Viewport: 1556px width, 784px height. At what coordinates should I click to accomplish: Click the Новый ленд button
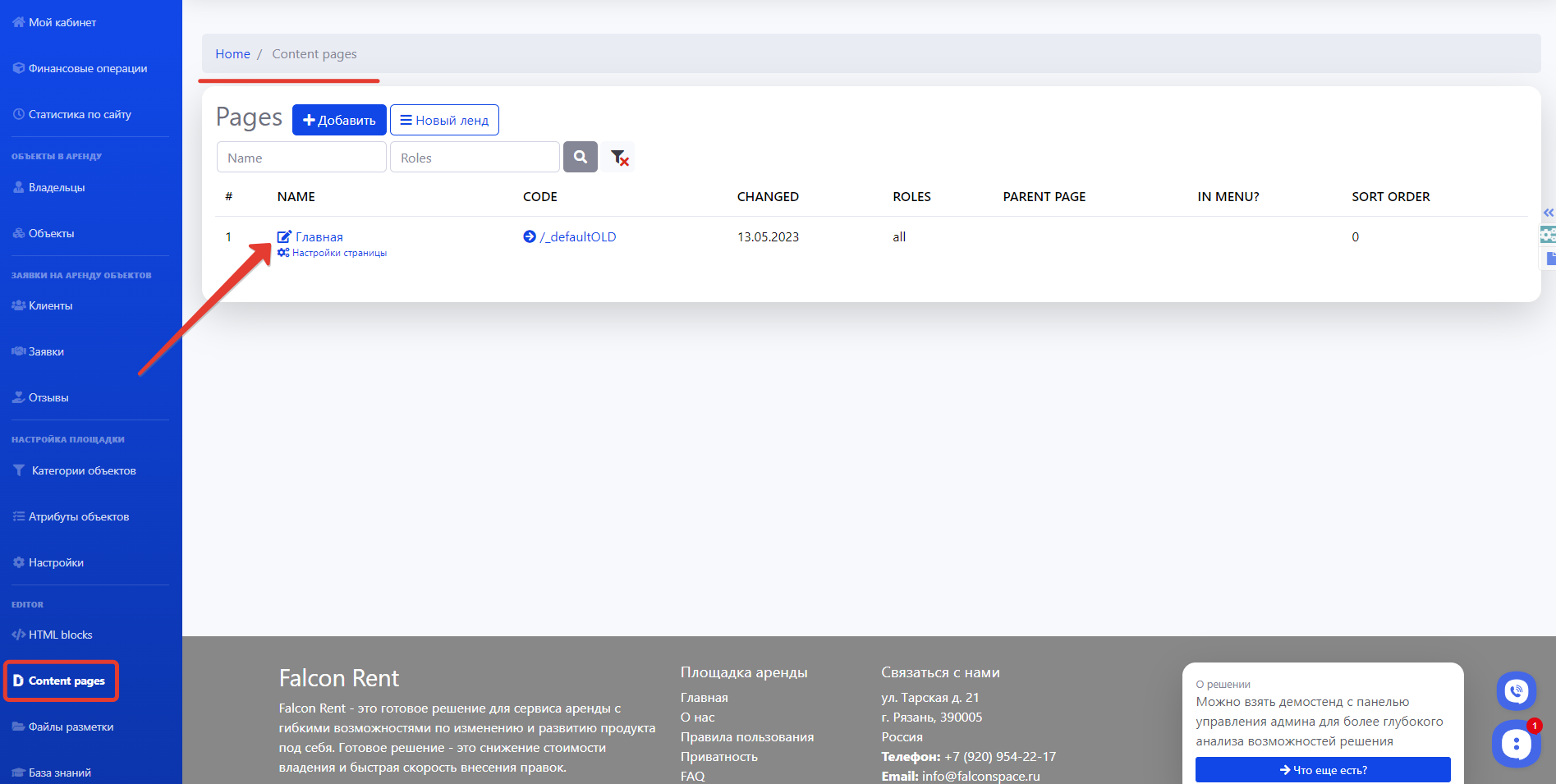pos(444,120)
